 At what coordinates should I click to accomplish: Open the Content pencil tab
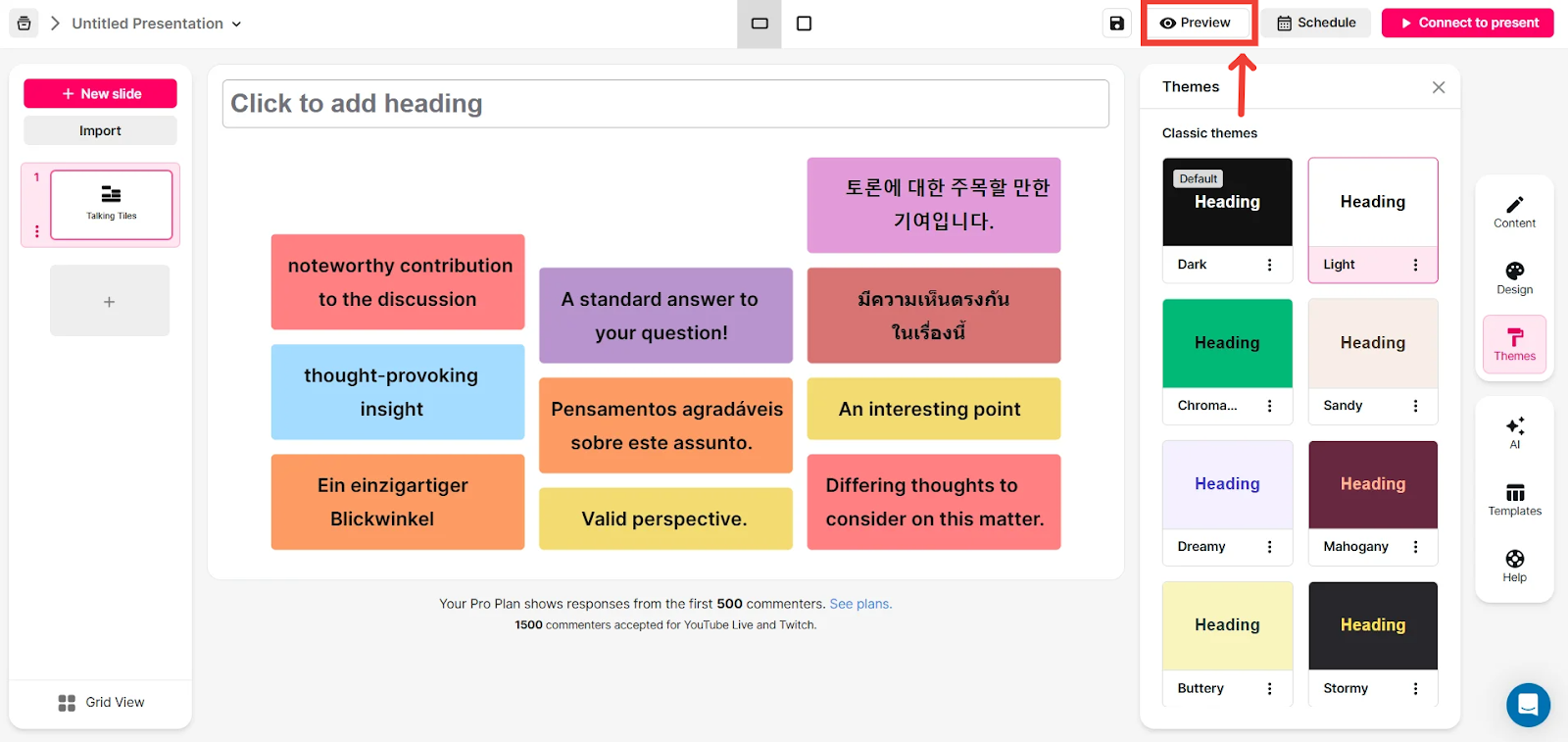coord(1515,212)
